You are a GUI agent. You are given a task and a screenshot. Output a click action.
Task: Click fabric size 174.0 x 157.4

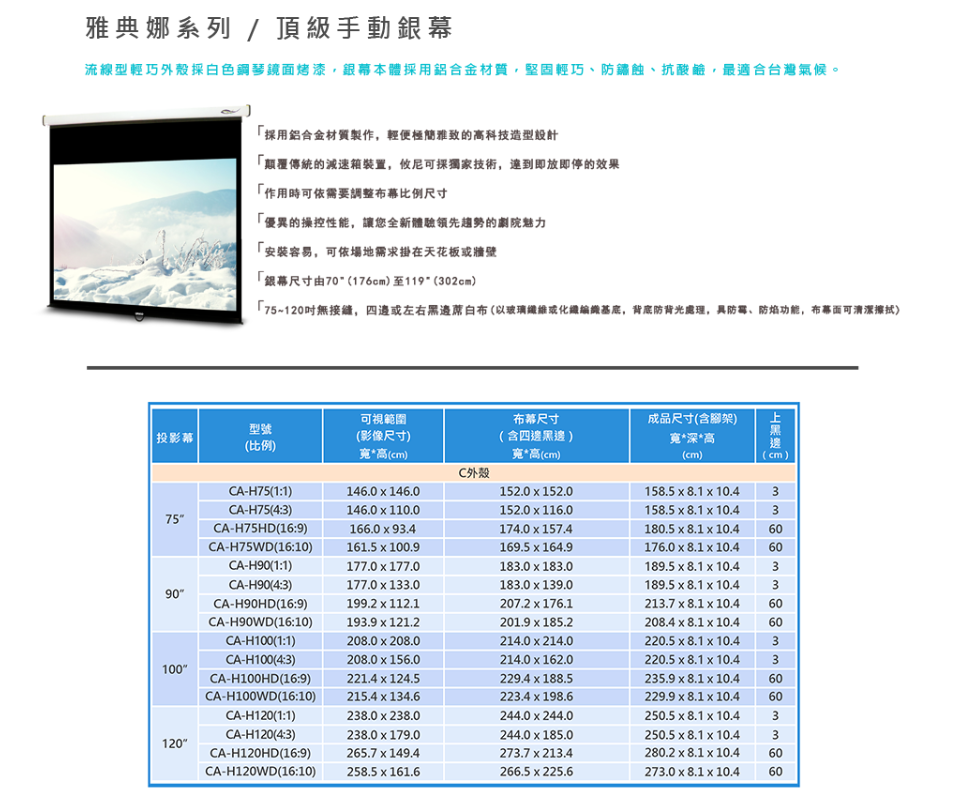tap(536, 529)
